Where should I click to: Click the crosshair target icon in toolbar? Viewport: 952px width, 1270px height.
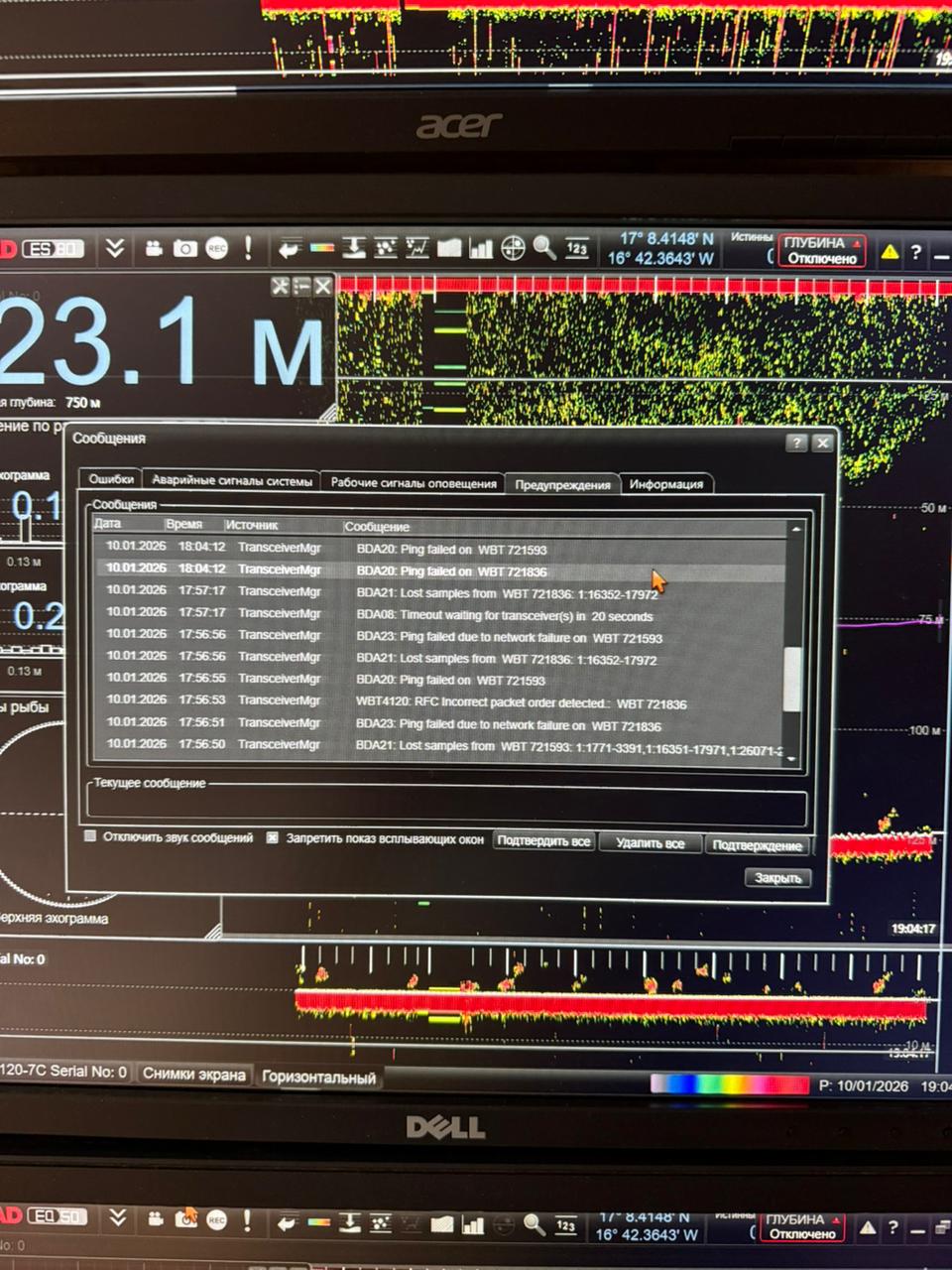click(513, 247)
